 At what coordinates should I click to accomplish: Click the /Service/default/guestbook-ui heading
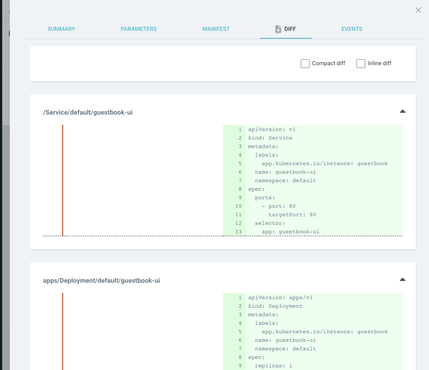[x=88, y=112]
